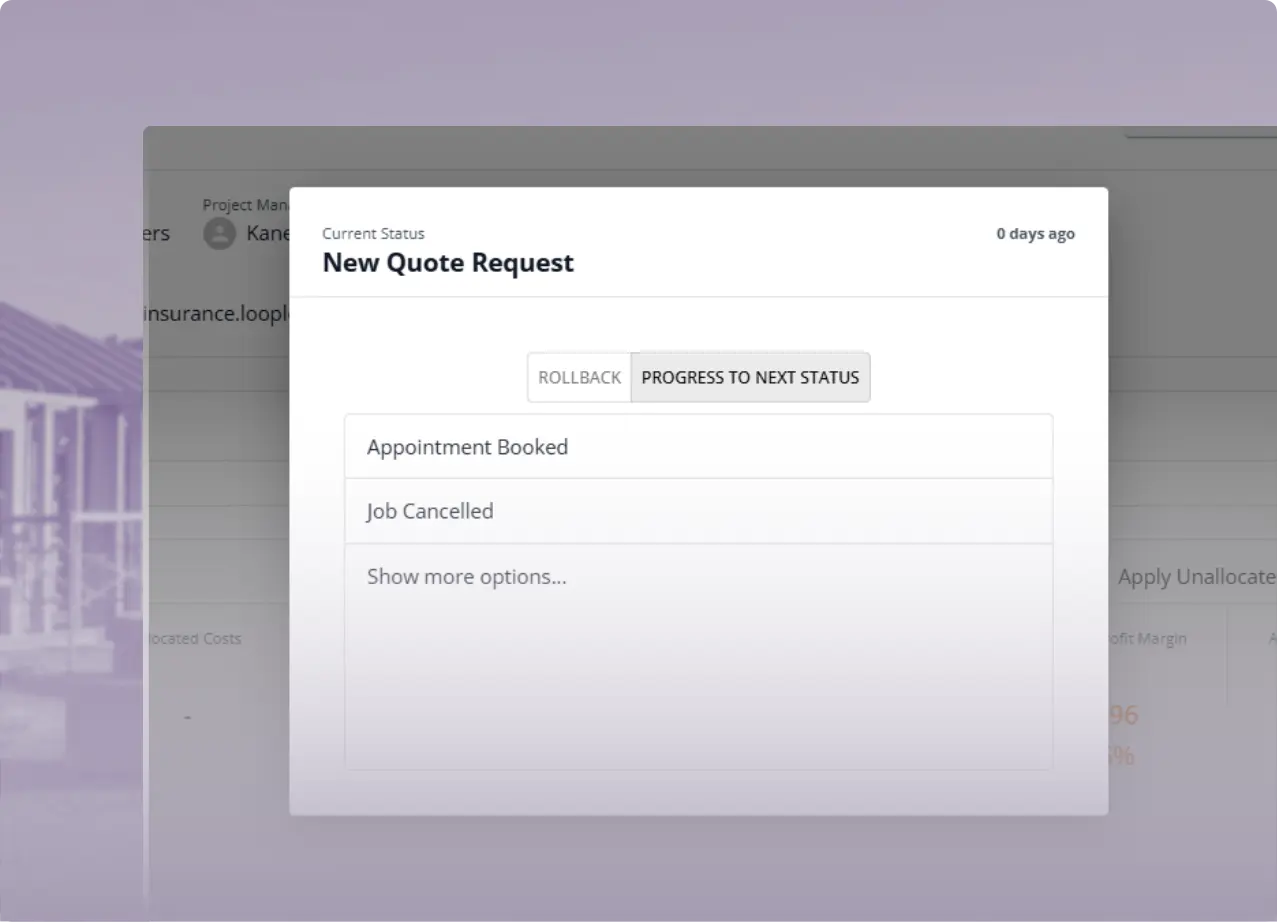
Task: Click the Profit Margin column header
Action: (x=1147, y=639)
